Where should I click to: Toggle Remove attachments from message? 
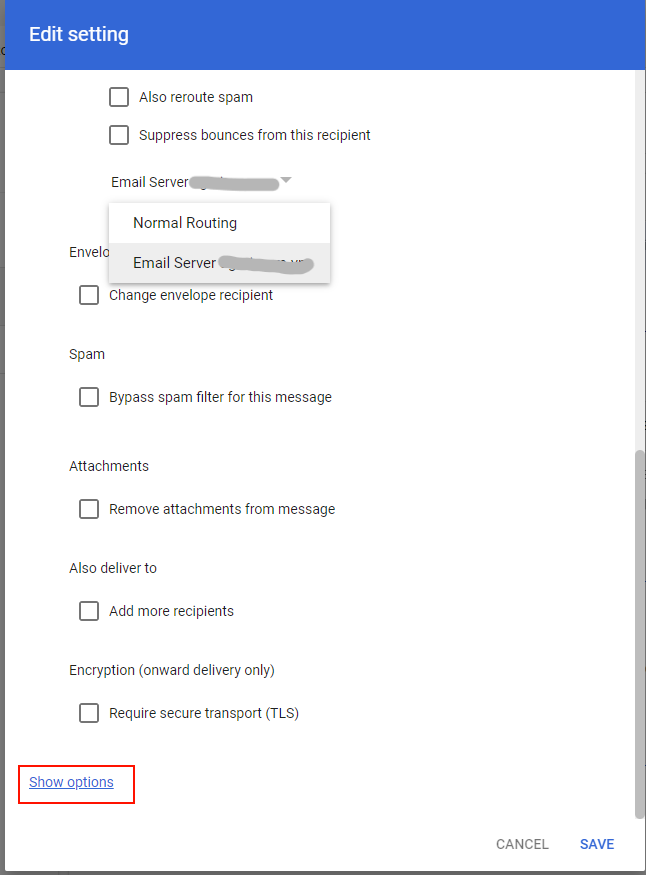89,509
